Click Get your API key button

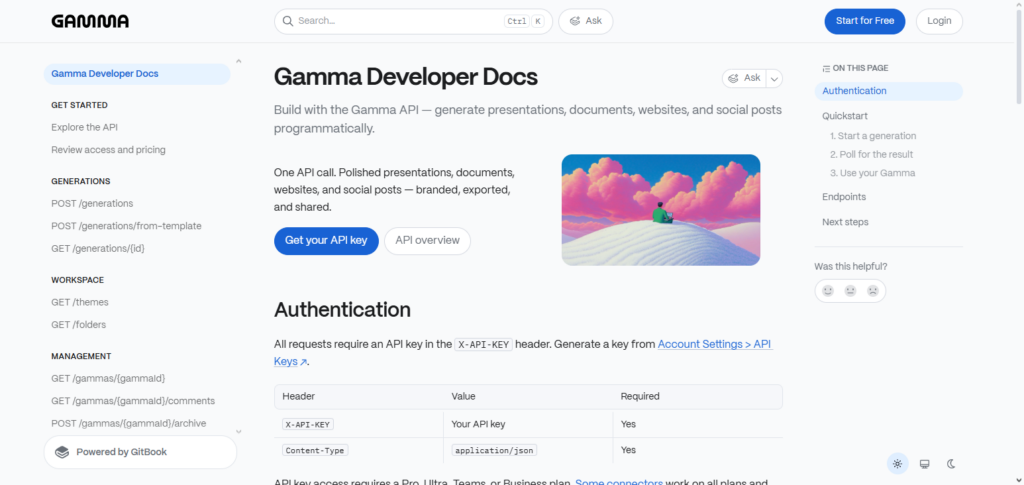click(x=327, y=241)
